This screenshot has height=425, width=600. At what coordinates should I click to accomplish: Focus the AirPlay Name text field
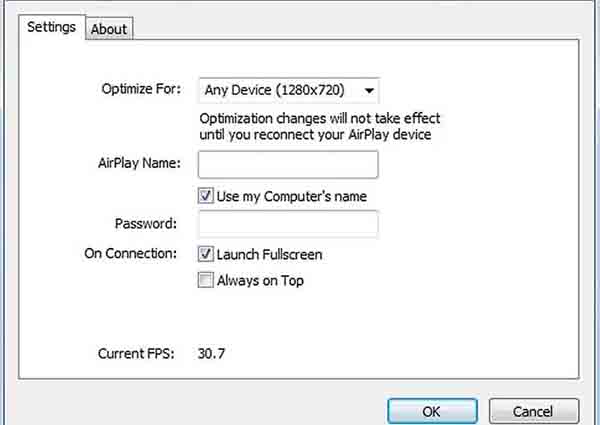pos(288,164)
